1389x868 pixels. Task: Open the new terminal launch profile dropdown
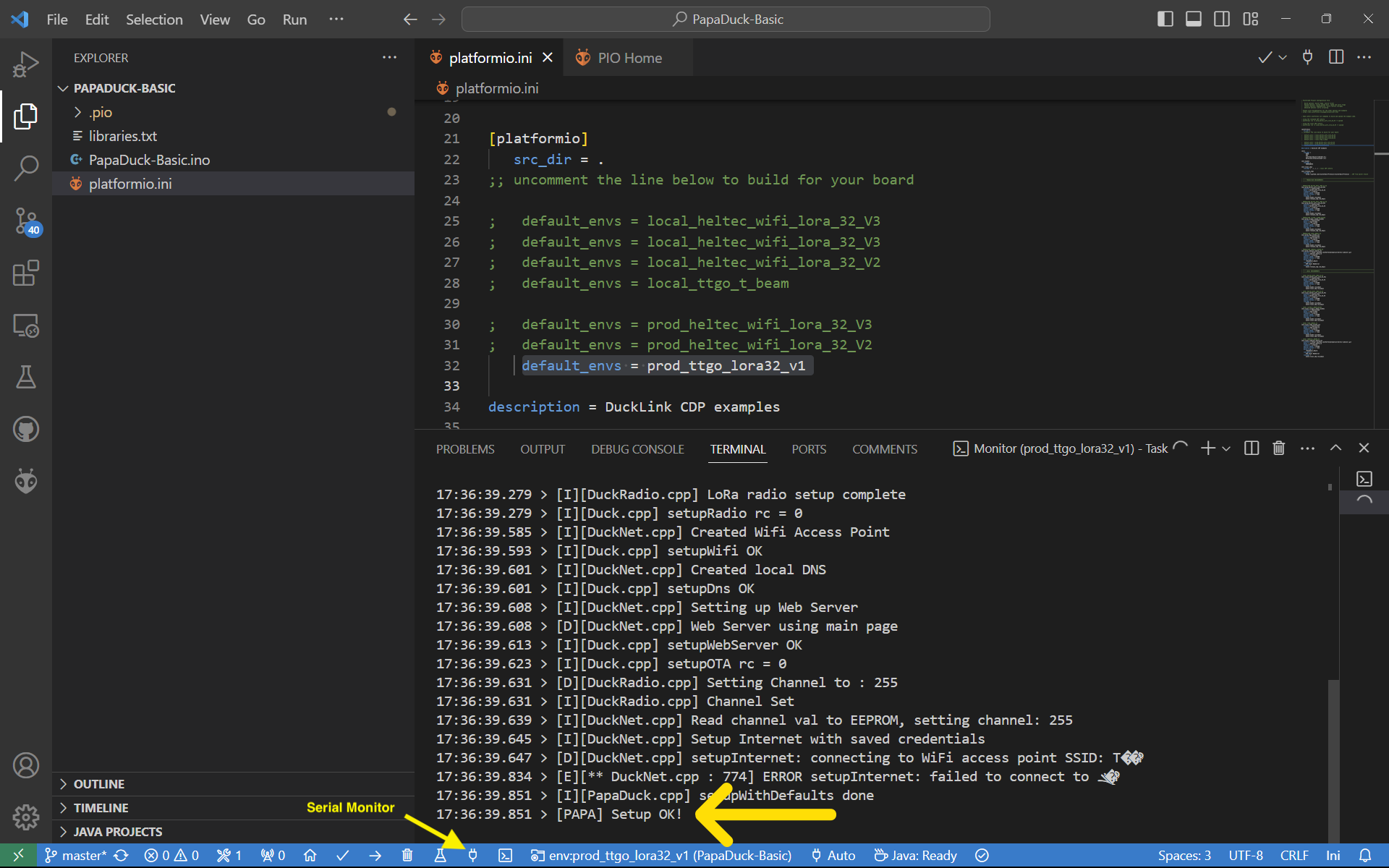click(x=1226, y=448)
